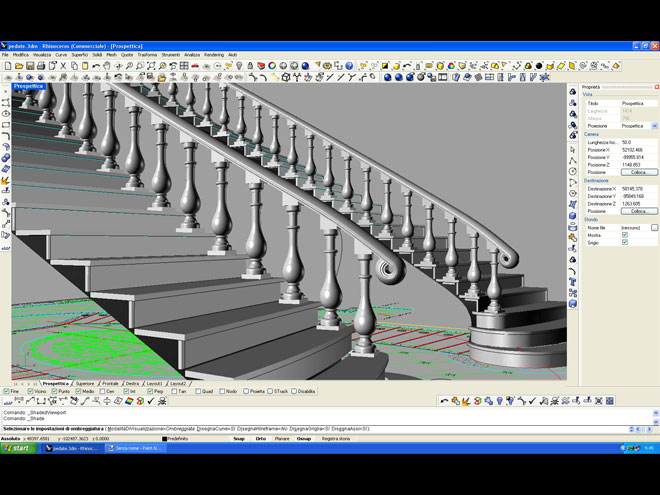
Task: Click the Windows Start button
Action: tap(19, 448)
